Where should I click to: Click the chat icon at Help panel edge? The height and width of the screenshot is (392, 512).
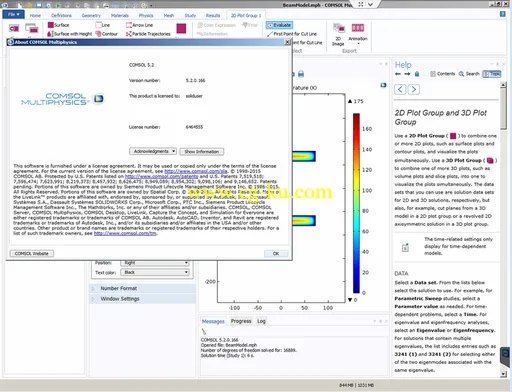point(506,354)
